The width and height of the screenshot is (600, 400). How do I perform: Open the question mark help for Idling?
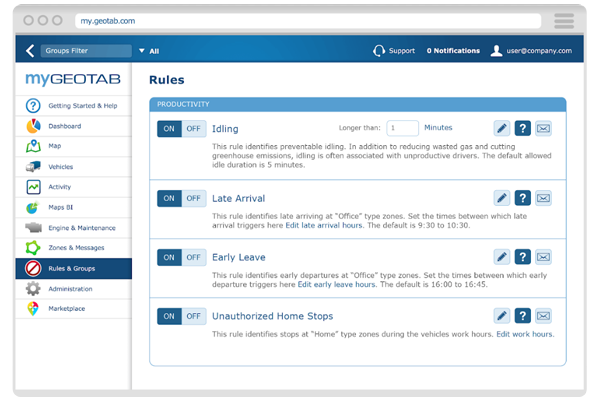point(522,128)
